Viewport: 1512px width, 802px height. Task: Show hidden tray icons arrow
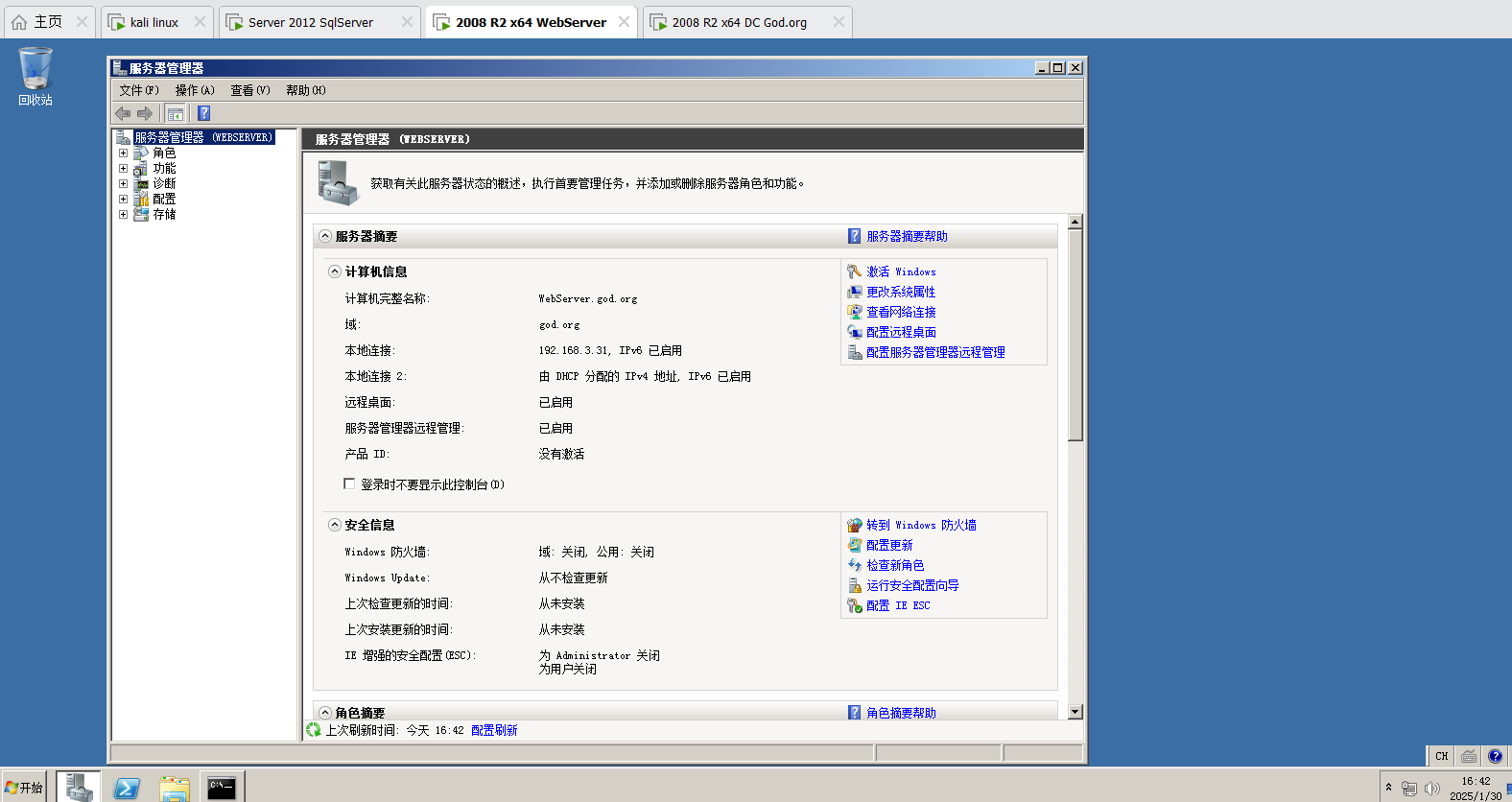(x=1388, y=788)
